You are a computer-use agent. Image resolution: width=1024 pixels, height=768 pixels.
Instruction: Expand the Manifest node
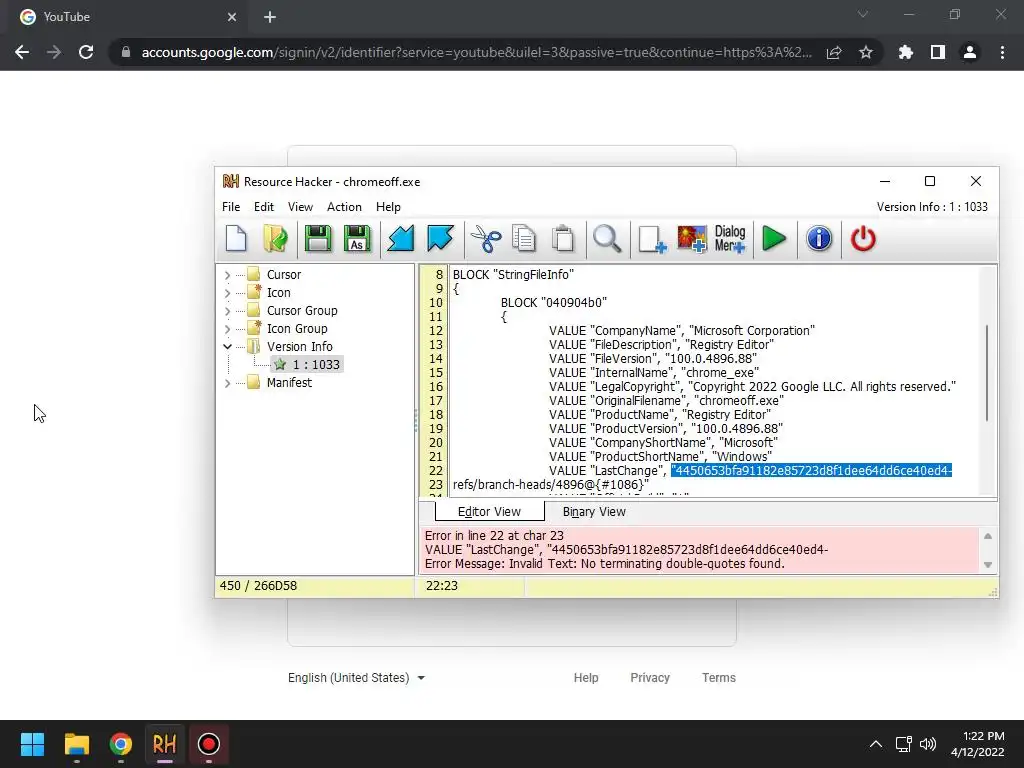click(227, 383)
